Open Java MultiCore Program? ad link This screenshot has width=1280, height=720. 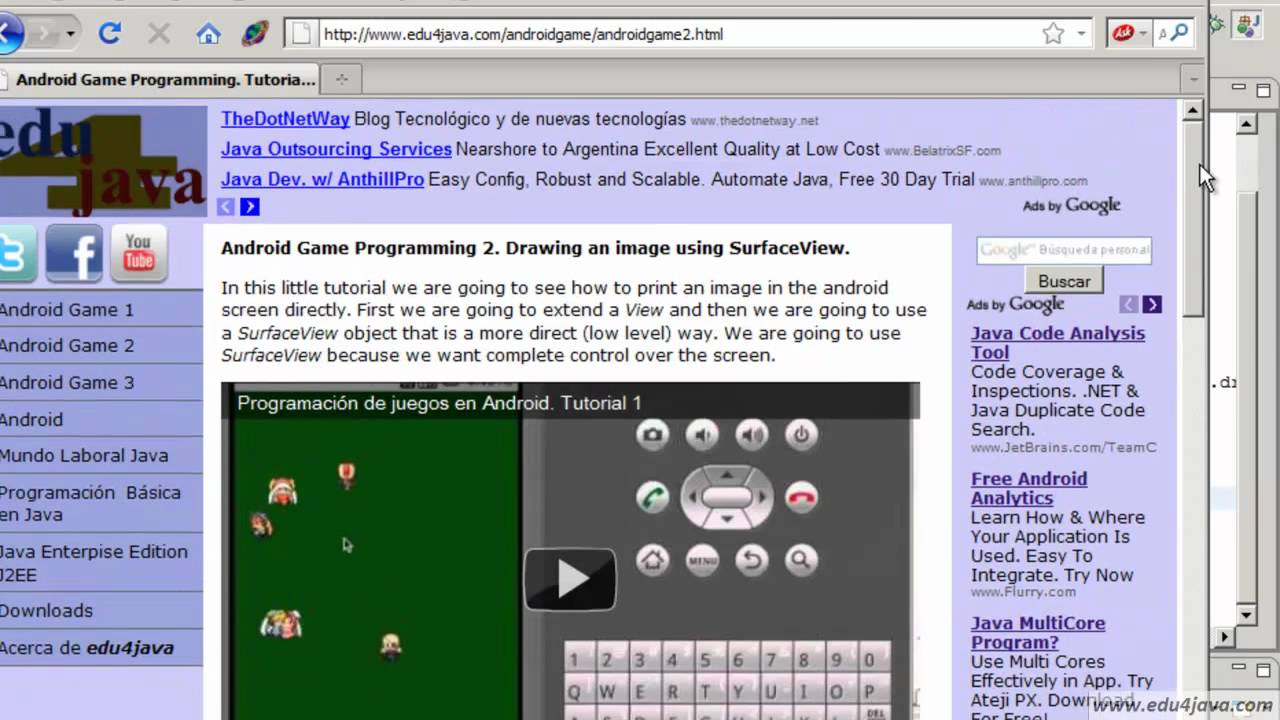tap(1038, 632)
